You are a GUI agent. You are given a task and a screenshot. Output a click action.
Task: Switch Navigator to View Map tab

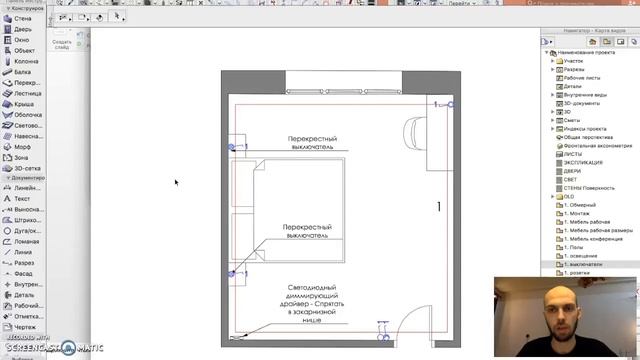(607, 42)
